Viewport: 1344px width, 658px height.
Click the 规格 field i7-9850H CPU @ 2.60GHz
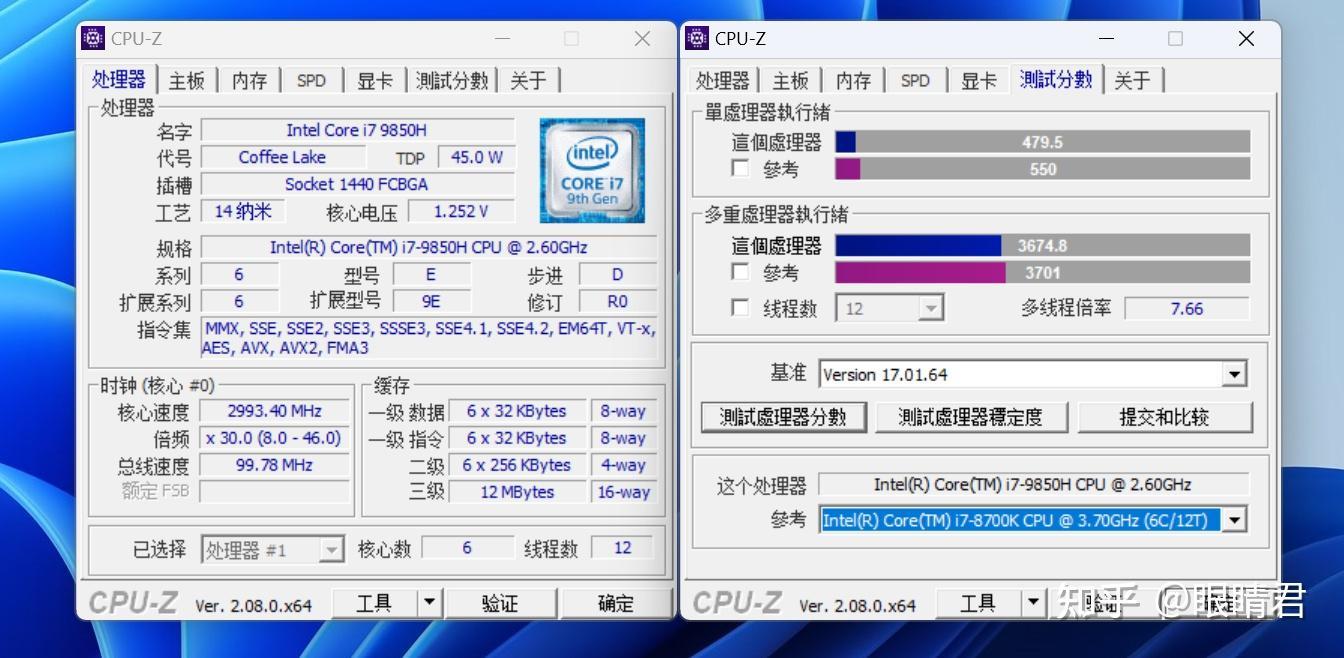coord(429,247)
